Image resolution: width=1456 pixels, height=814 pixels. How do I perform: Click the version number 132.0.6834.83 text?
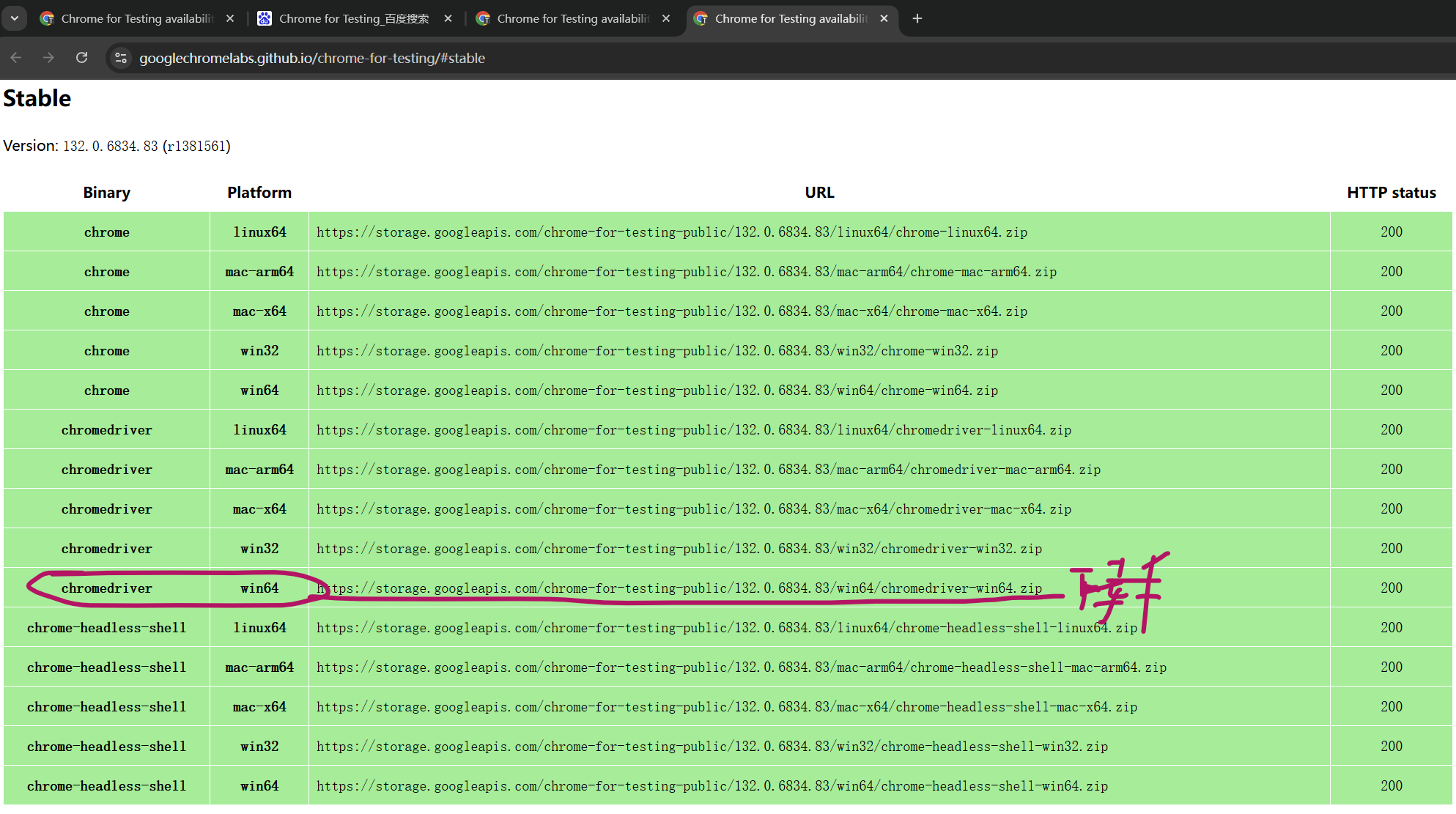(x=110, y=146)
